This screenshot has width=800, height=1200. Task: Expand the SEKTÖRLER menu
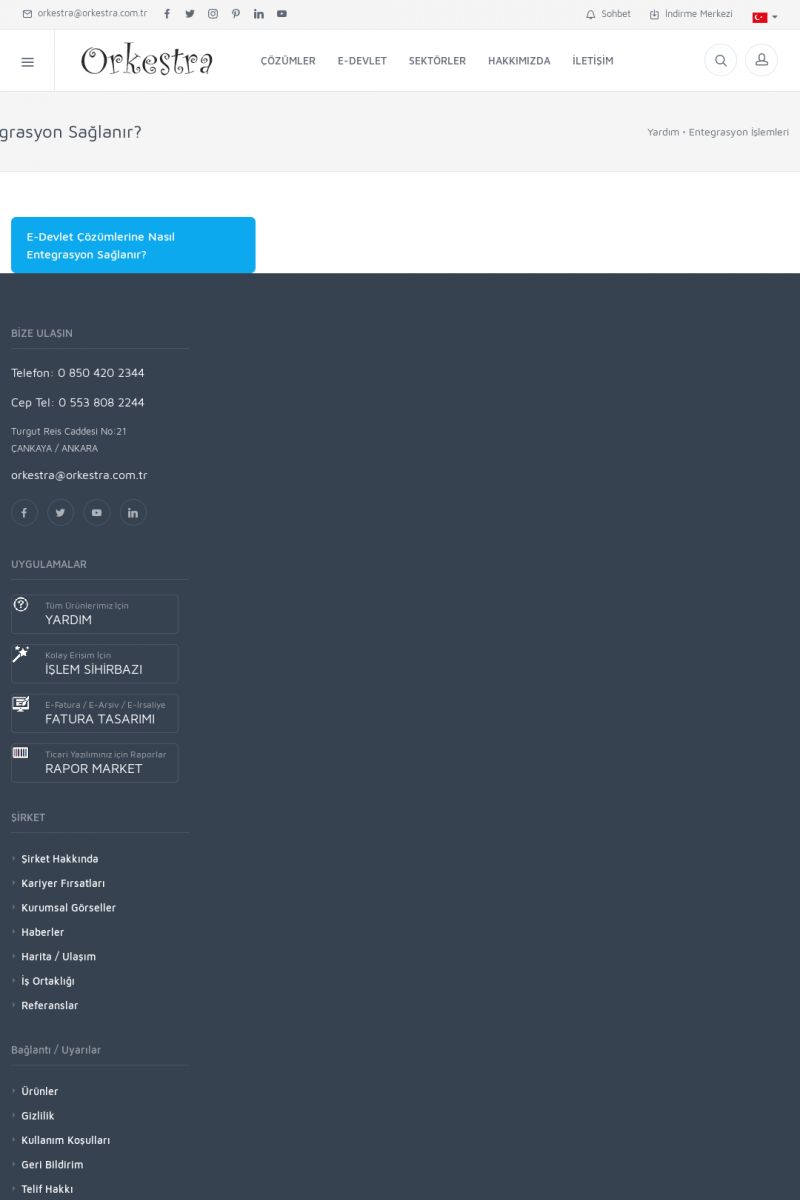[x=437, y=61]
